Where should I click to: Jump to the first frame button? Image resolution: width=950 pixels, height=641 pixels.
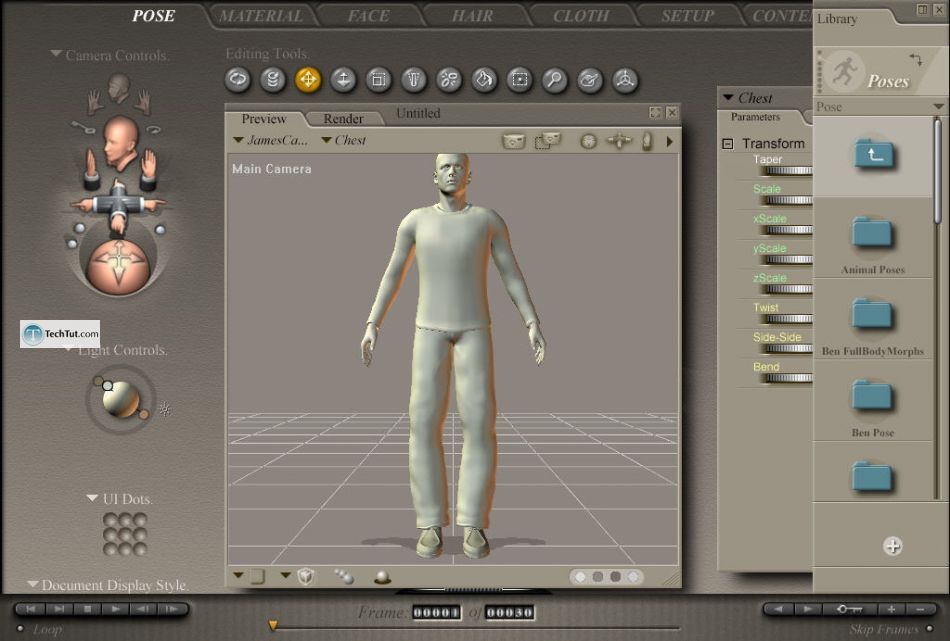pyautogui.click(x=31, y=609)
